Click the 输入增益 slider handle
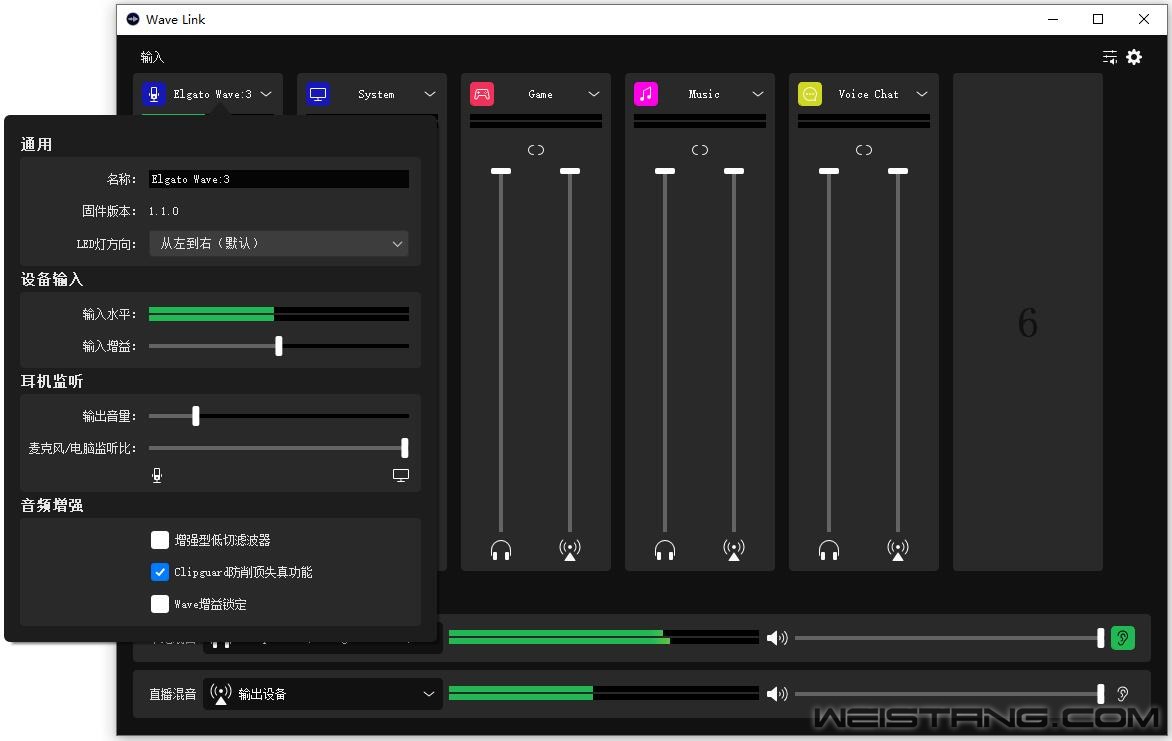 [279, 346]
